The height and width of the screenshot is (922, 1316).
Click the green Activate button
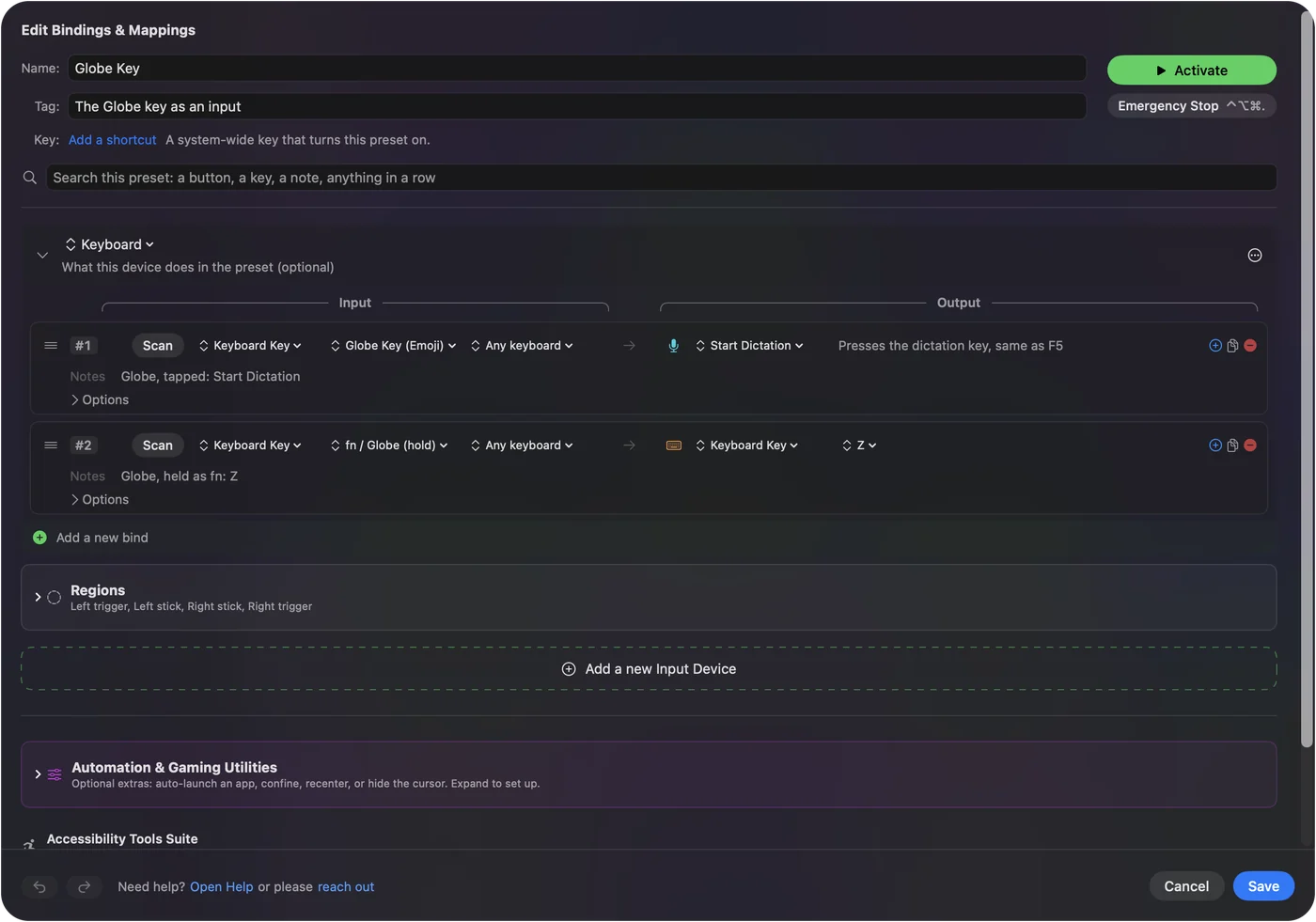[x=1192, y=70]
